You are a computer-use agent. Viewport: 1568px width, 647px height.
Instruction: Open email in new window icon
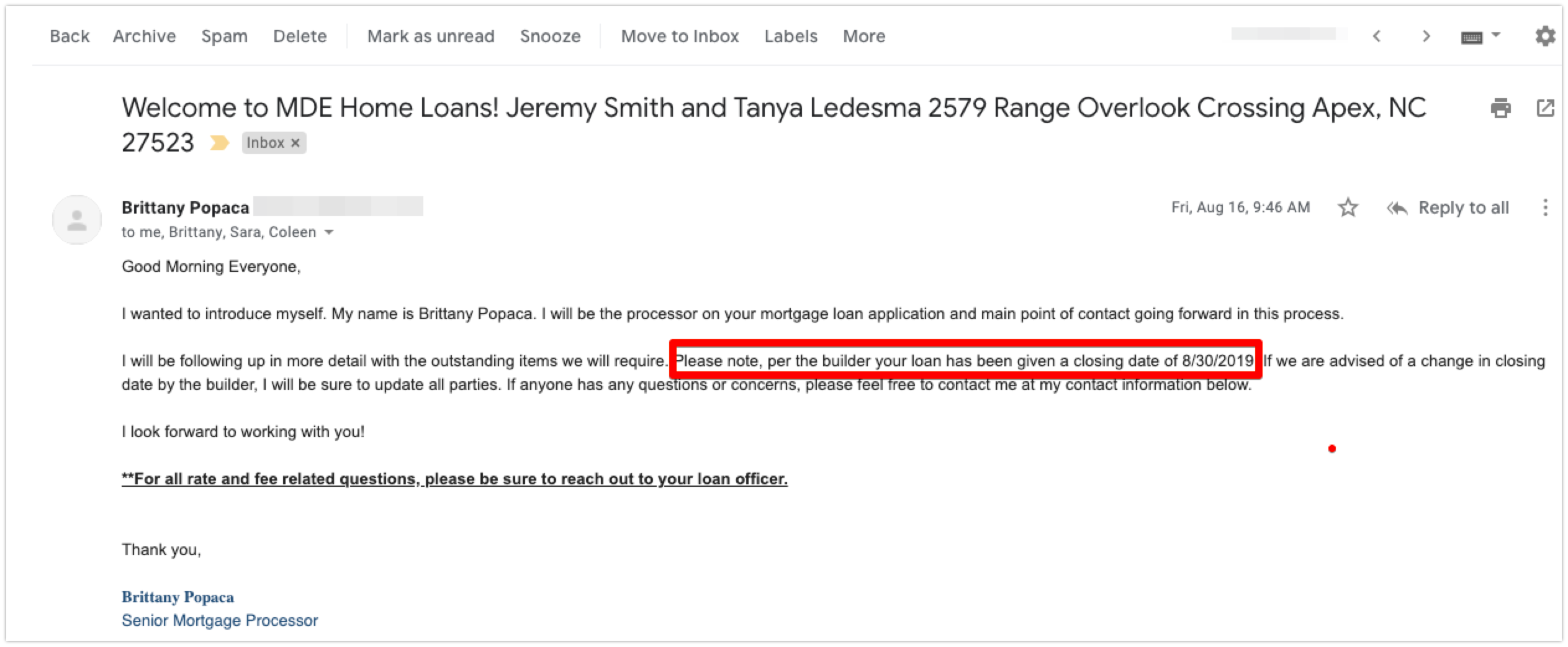pos(1545,108)
